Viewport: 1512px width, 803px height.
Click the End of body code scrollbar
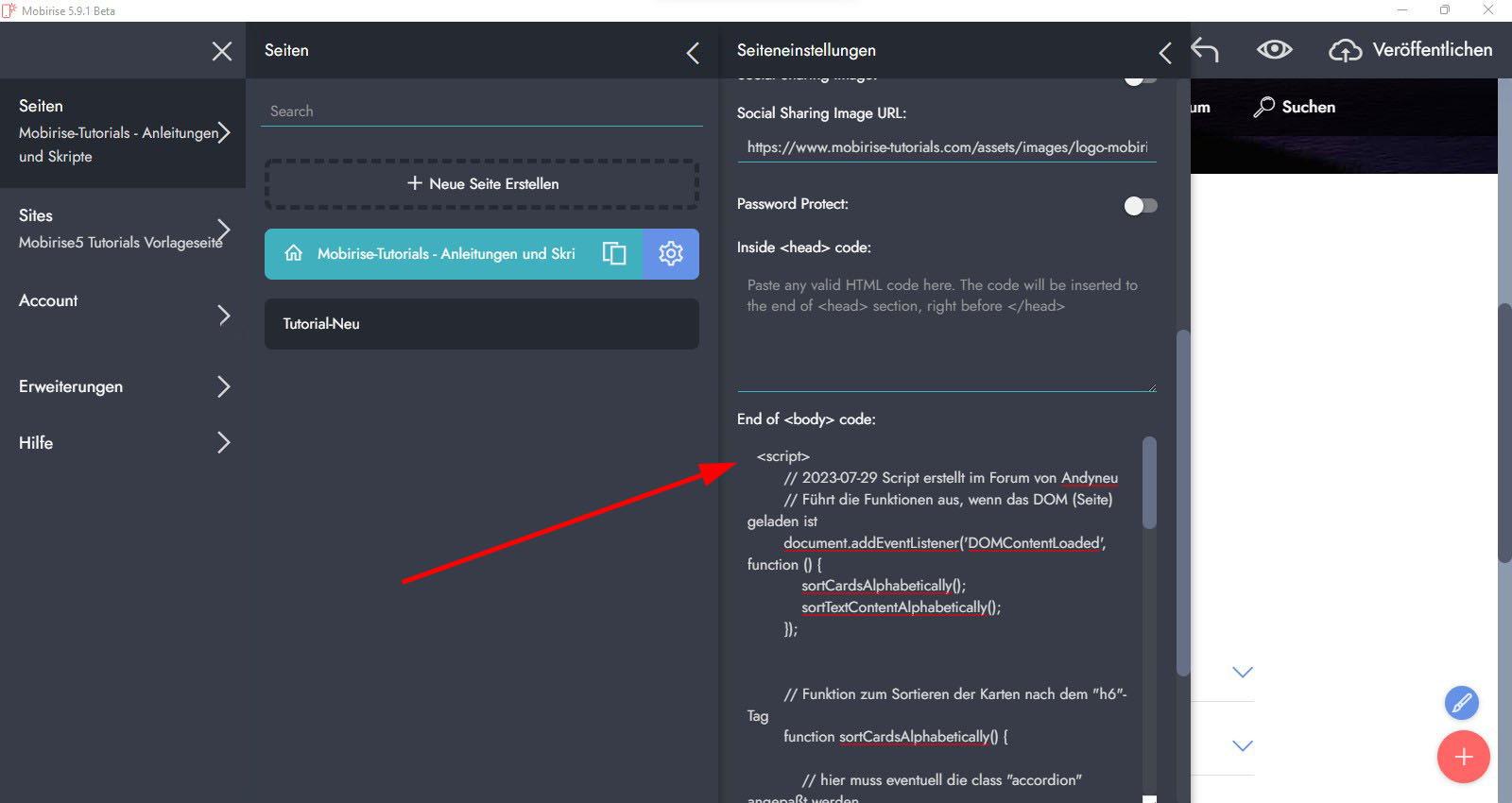coord(1149,483)
